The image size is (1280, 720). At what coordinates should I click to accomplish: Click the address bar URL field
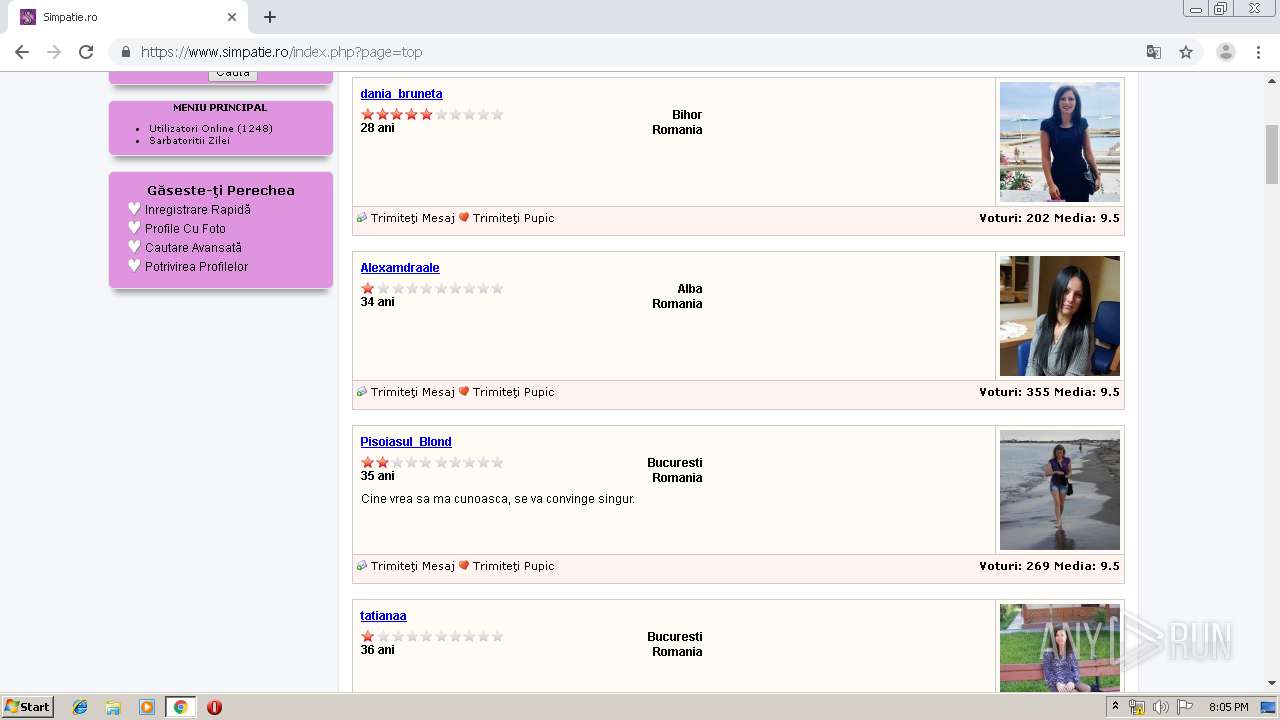click(x=640, y=52)
